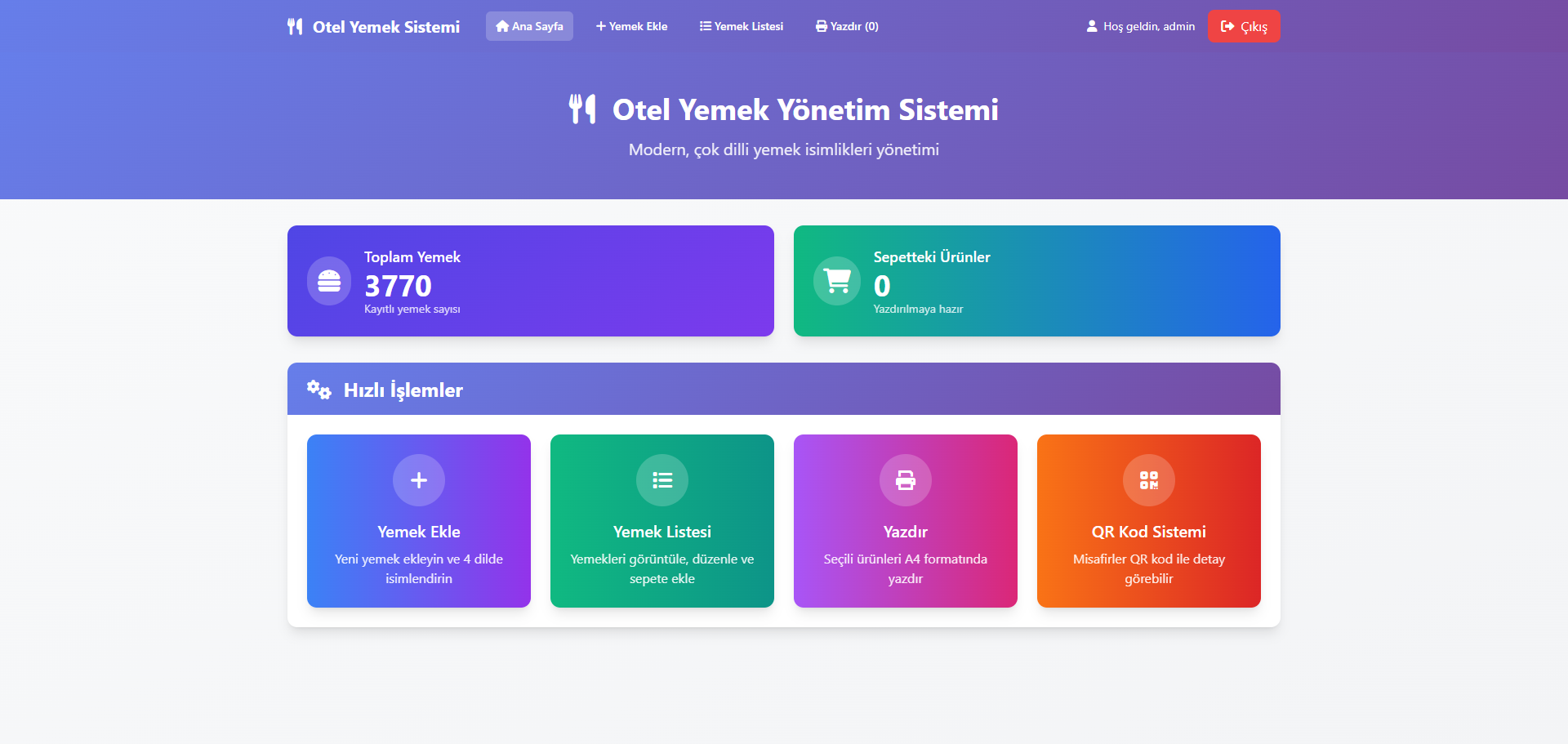Open Yemek Ekle in the navbar

(x=631, y=26)
